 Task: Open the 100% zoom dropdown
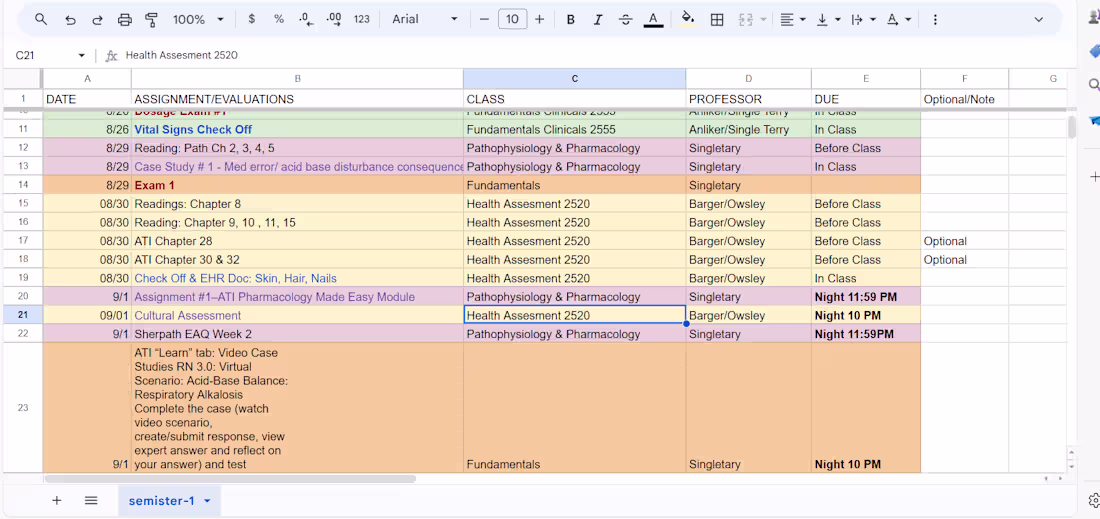(199, 20)
